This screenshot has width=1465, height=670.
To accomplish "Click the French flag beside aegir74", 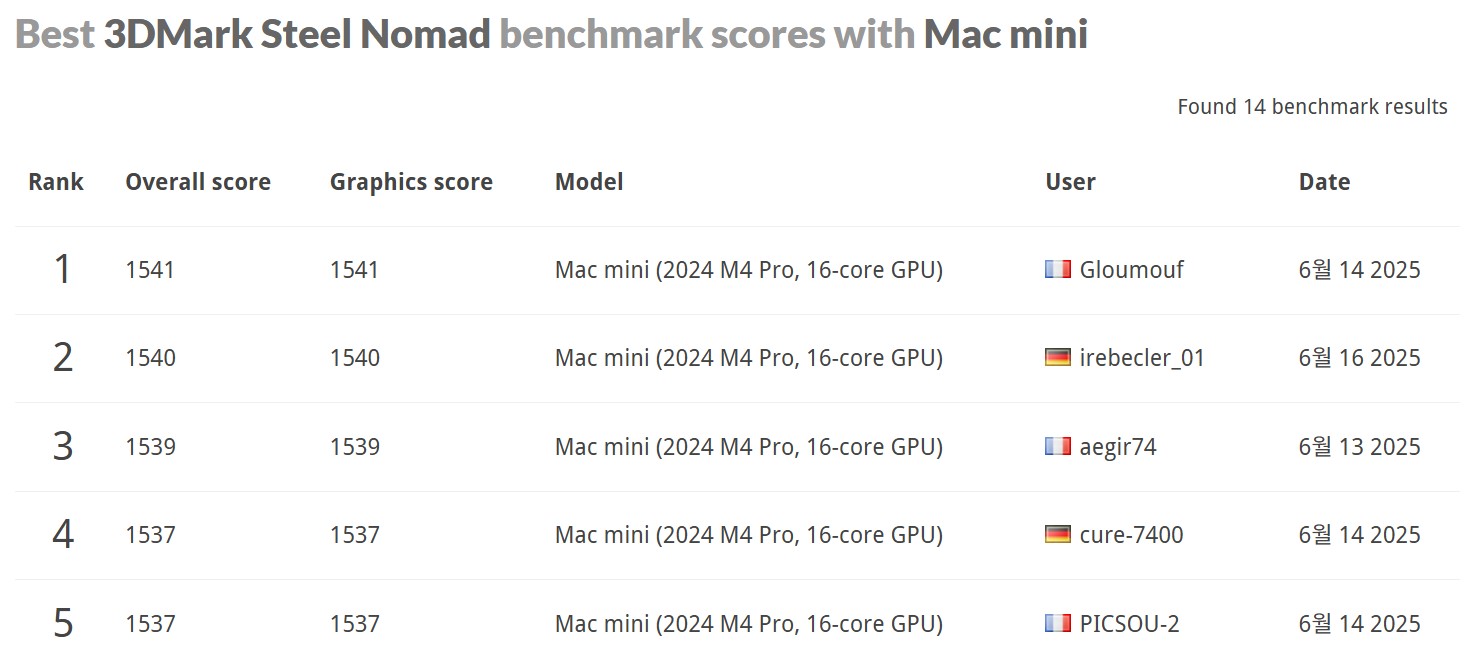I will point(1058,446).
